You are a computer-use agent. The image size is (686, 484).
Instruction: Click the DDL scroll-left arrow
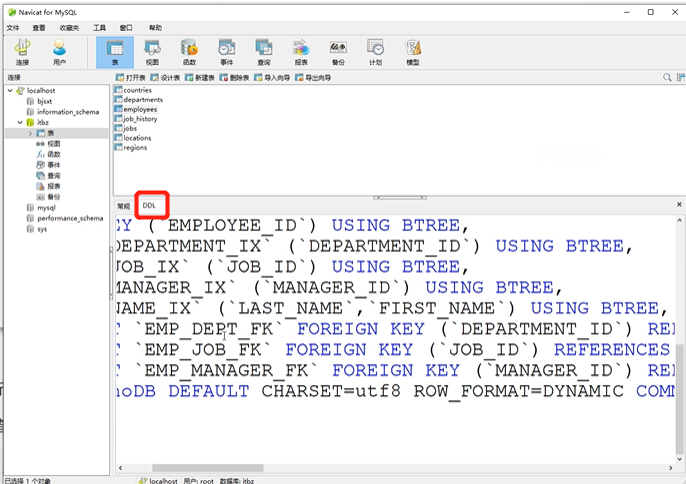(120, 468)
